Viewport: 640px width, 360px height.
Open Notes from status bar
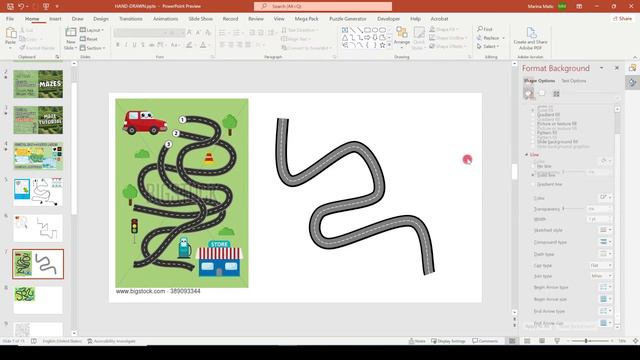point(417,341)
